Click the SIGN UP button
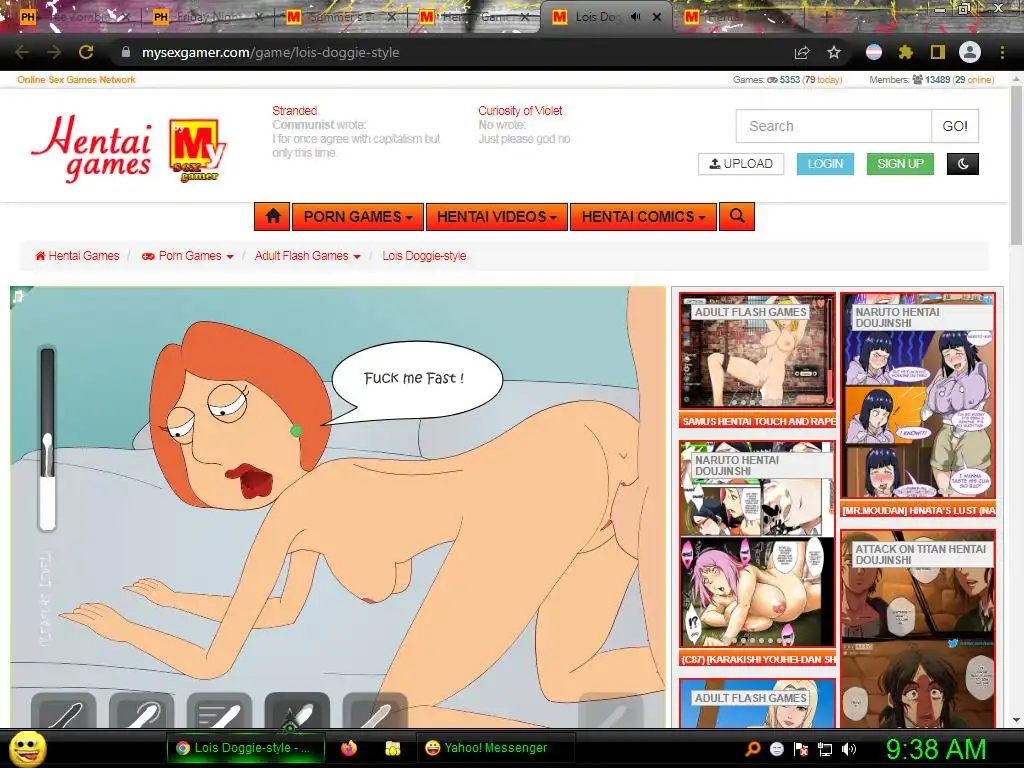1024x768 pixels. coord(900,164)
